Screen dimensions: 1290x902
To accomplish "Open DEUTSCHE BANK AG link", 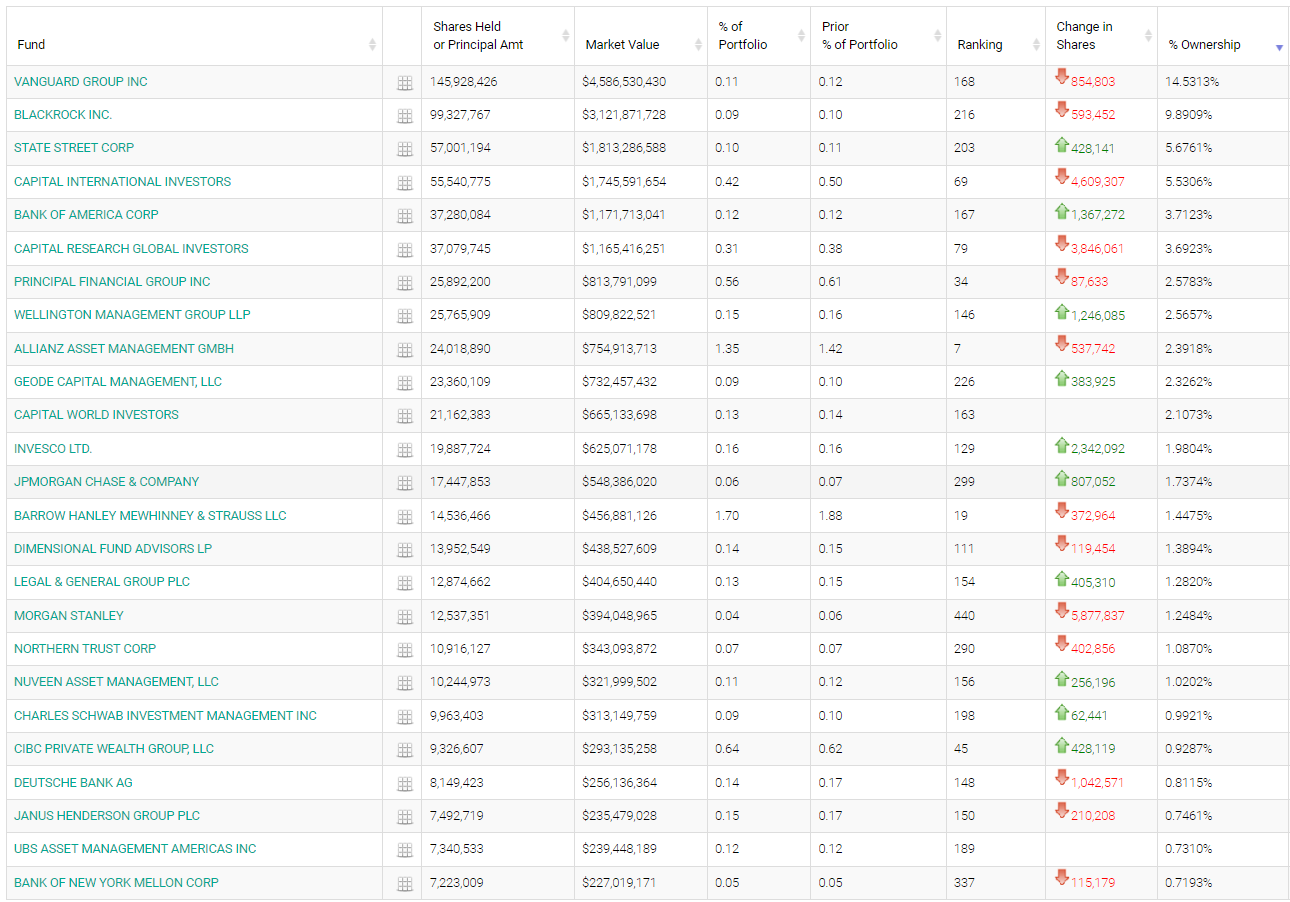I will 73,783.
